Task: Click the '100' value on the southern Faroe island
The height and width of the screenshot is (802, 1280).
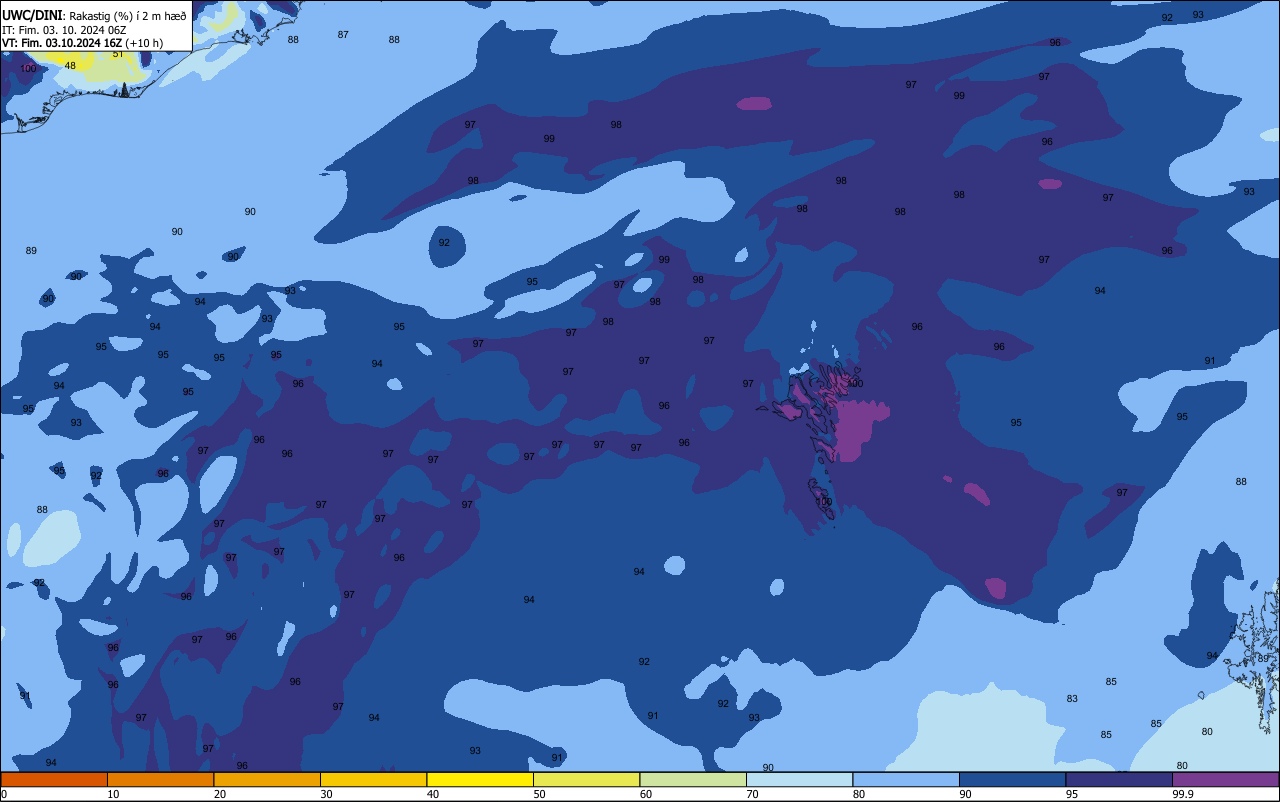Action: point(824,502)
